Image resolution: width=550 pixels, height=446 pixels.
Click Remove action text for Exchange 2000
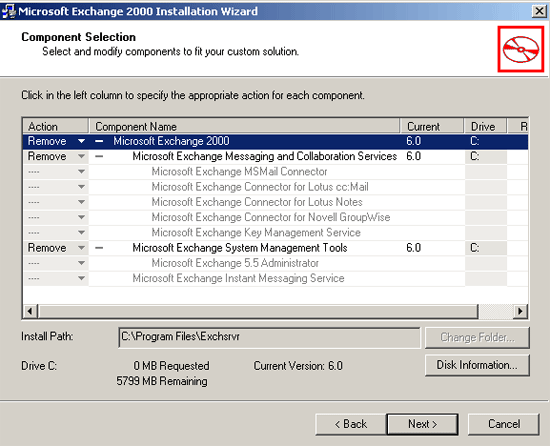pyautogui.click(x=47, y=141)
